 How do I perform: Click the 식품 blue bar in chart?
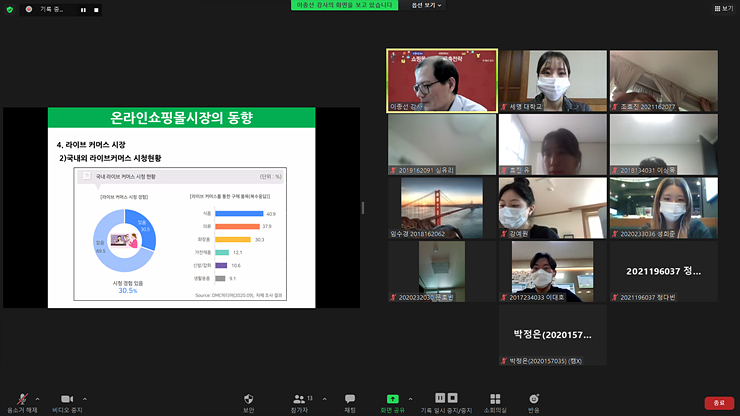click(239, 213)
